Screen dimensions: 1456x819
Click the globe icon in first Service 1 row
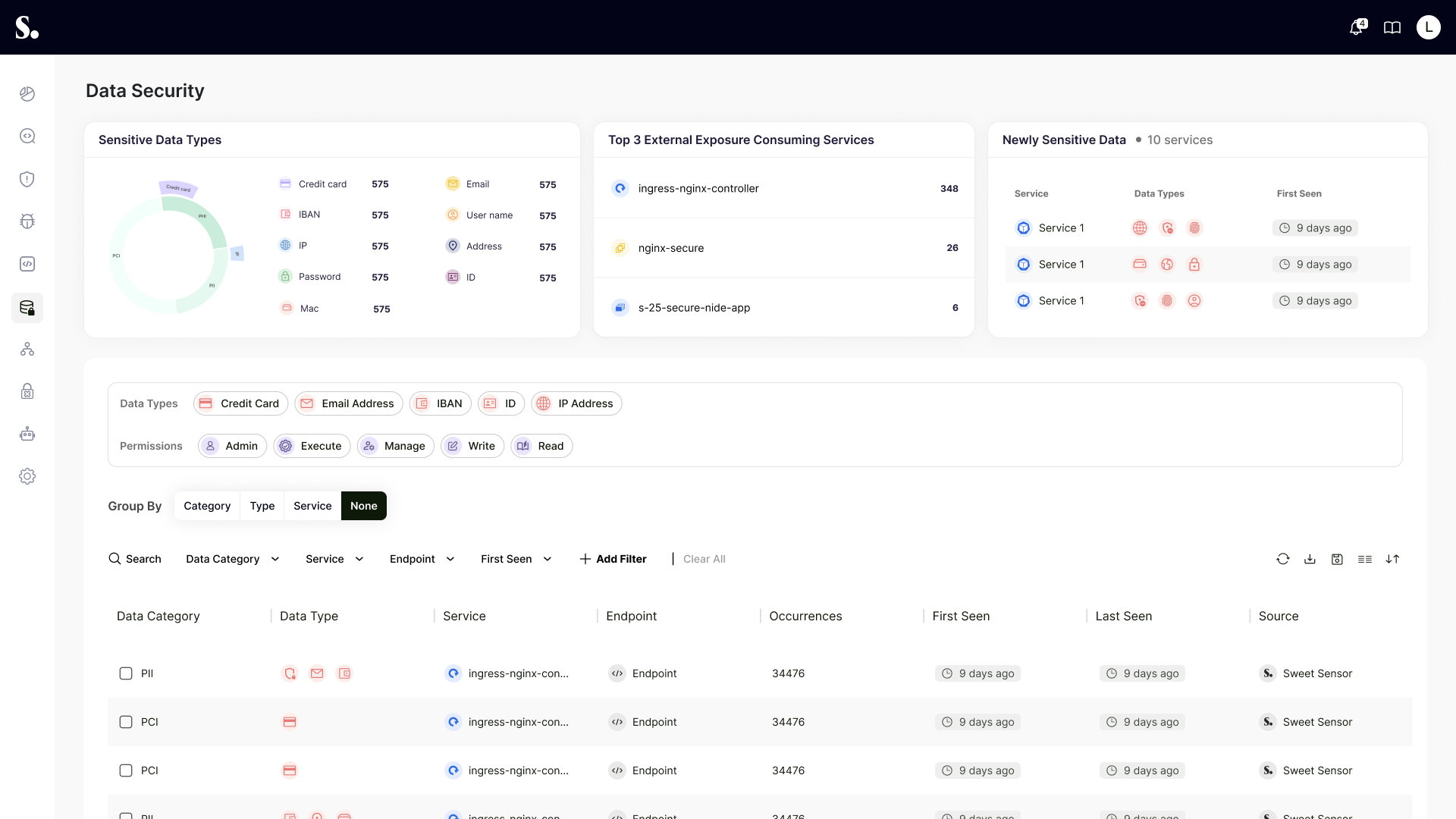1140,228
